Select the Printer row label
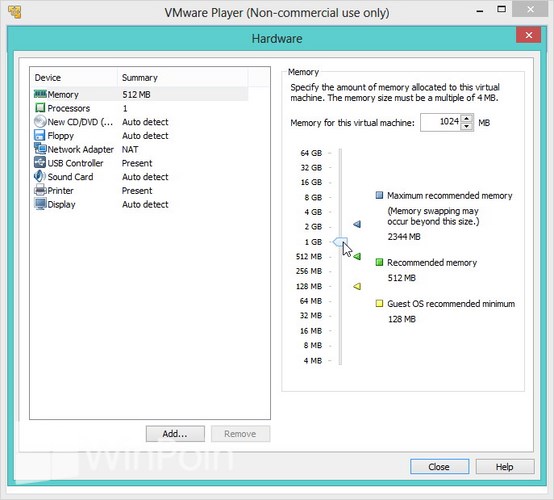 click(60, 190)
